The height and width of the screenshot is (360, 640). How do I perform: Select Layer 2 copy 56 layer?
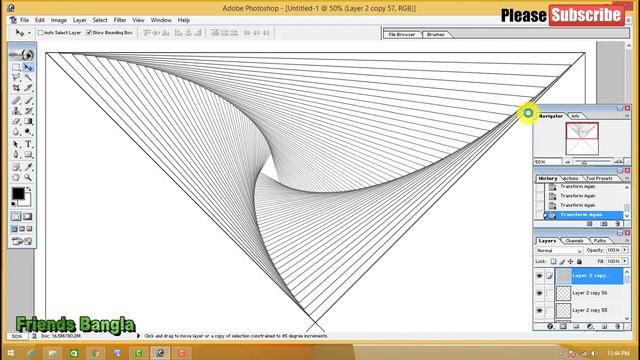[x=589, y=293]
